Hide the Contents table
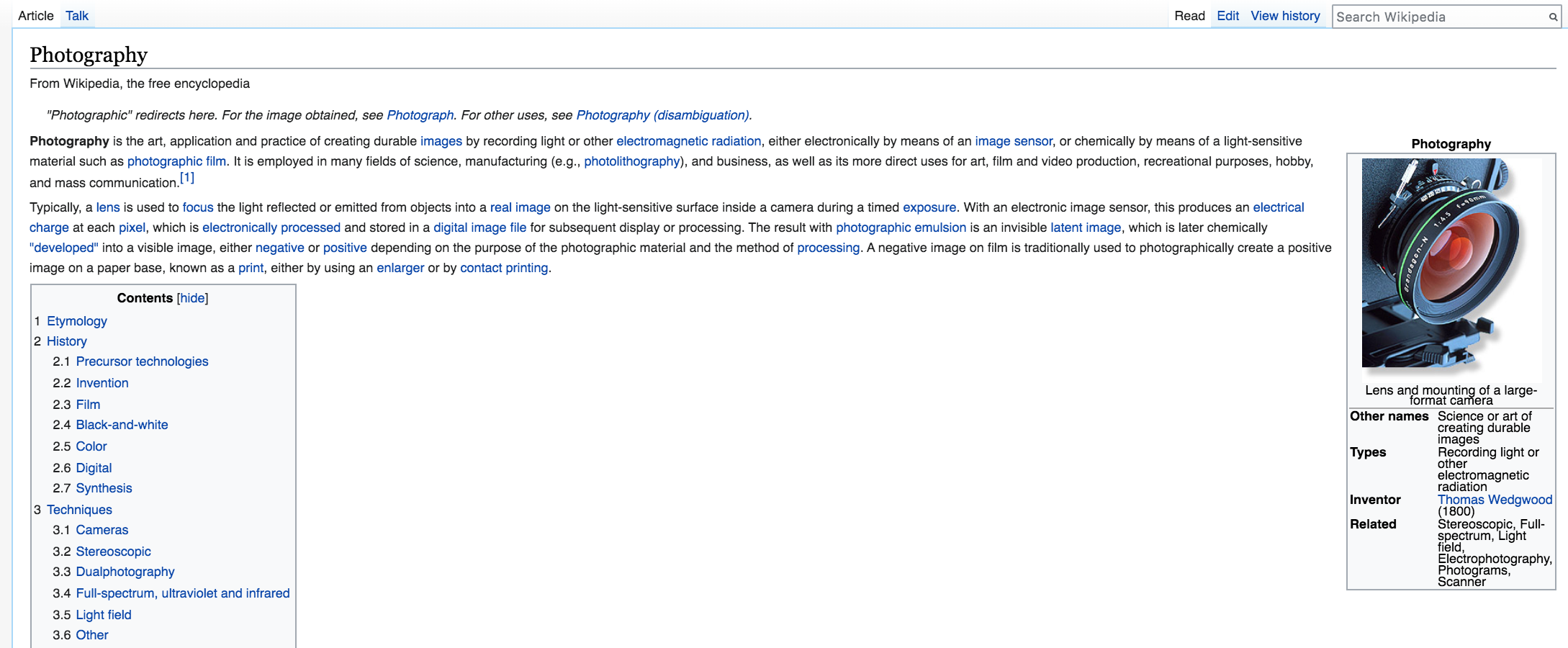This screenshot has height=648, width=1568. tap(192, 298)
